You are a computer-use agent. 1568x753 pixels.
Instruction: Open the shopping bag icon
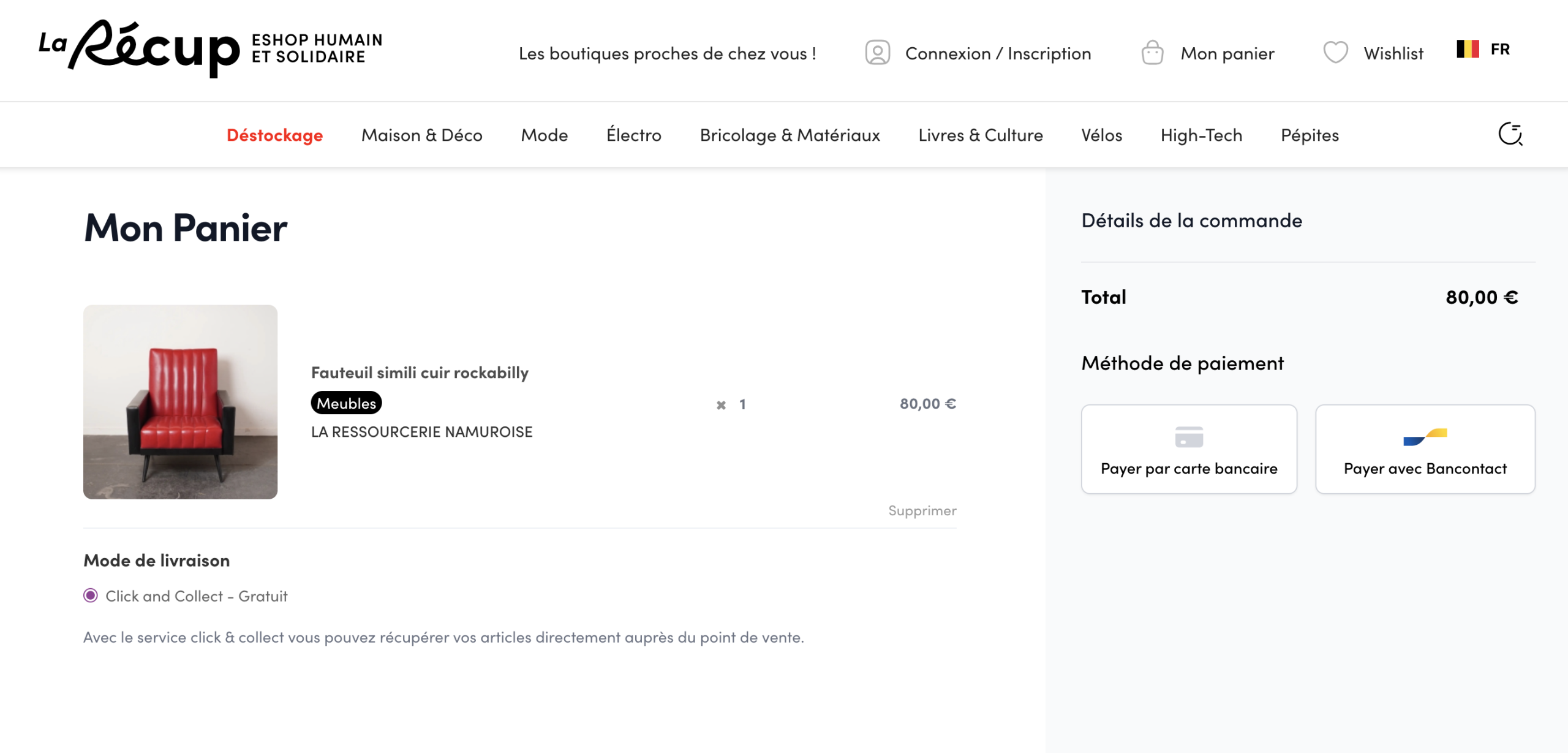point(1152,53)
